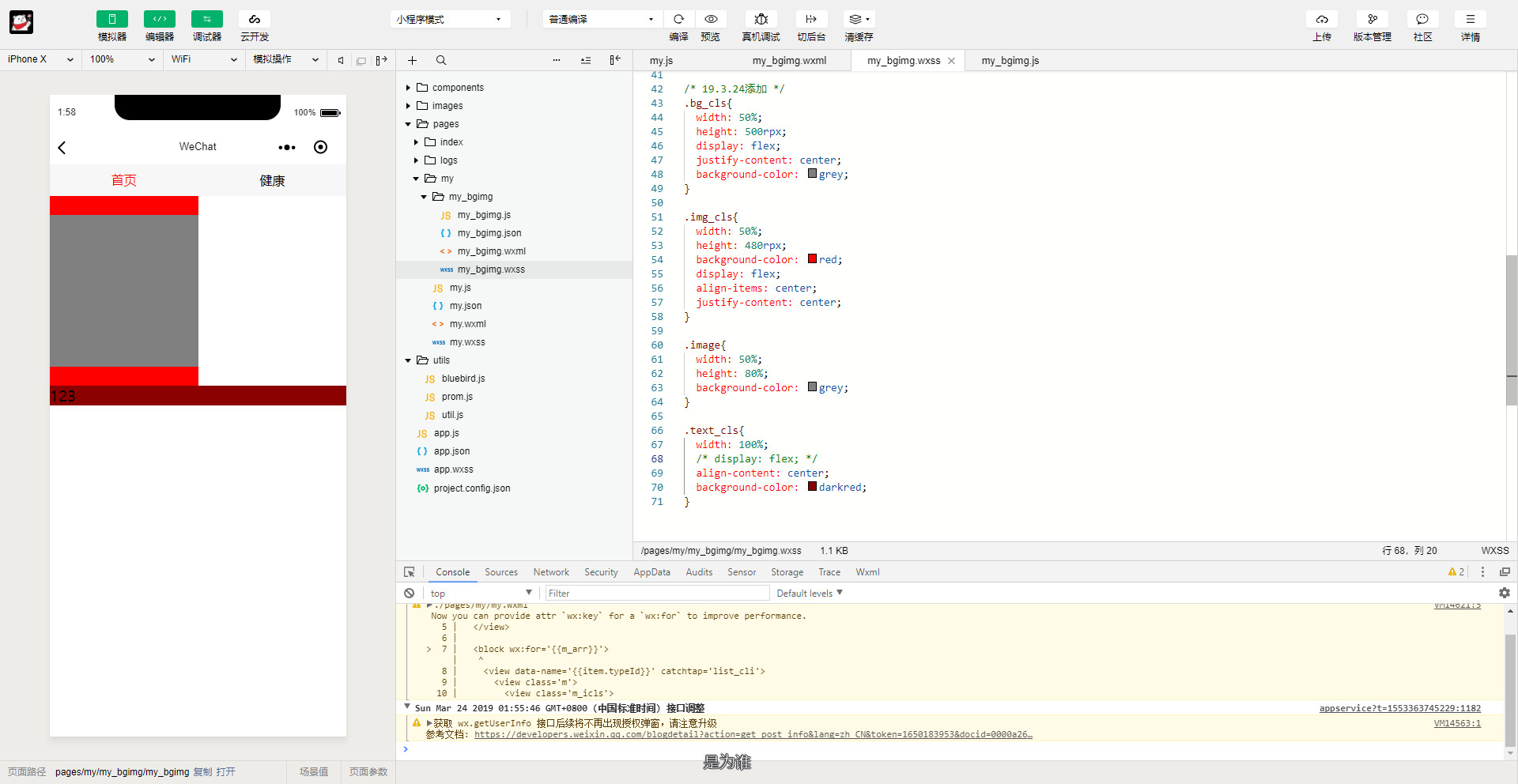Switch to my_bgimg.wxml editor tab

coord(789,61)
